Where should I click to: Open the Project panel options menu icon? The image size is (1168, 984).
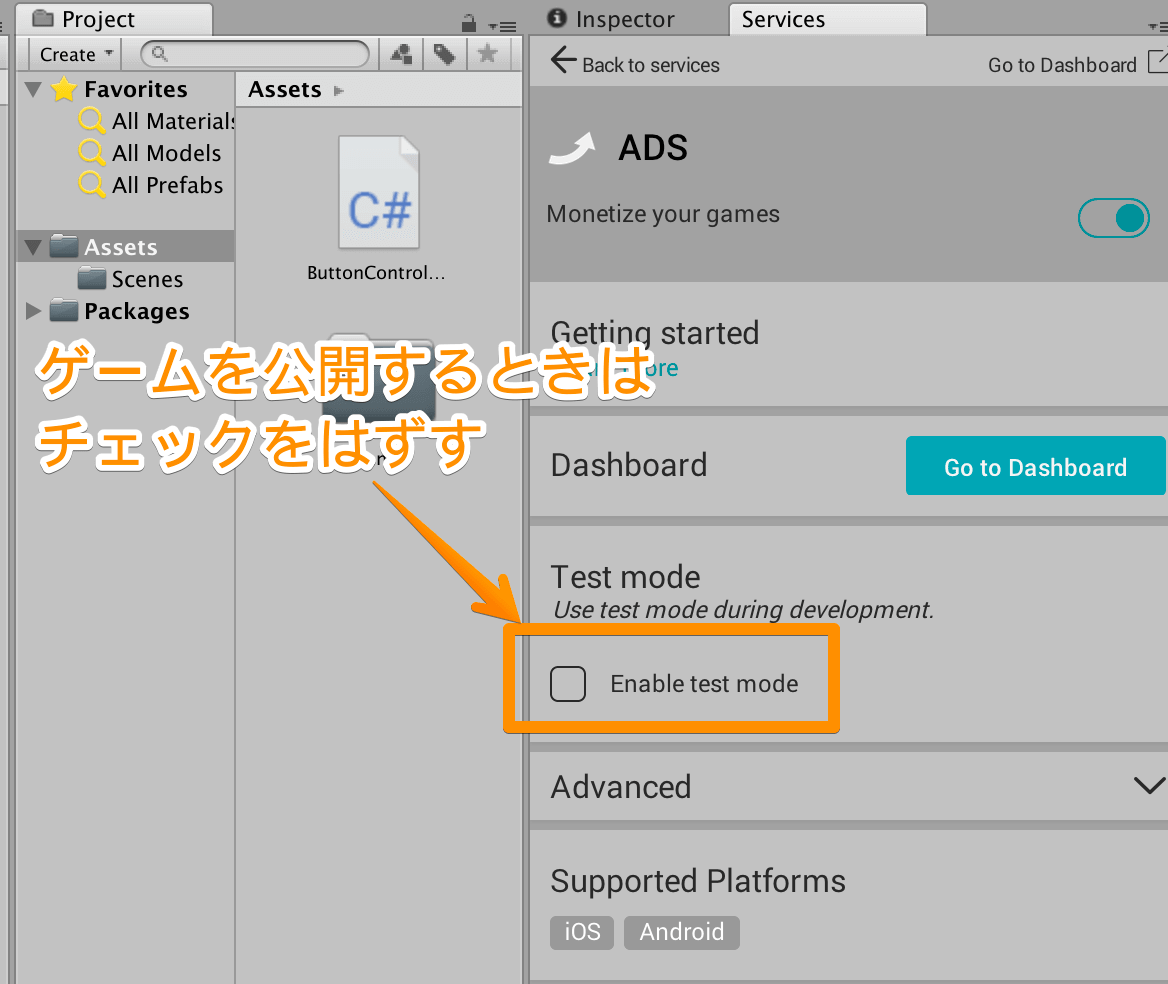click(504, 27)
